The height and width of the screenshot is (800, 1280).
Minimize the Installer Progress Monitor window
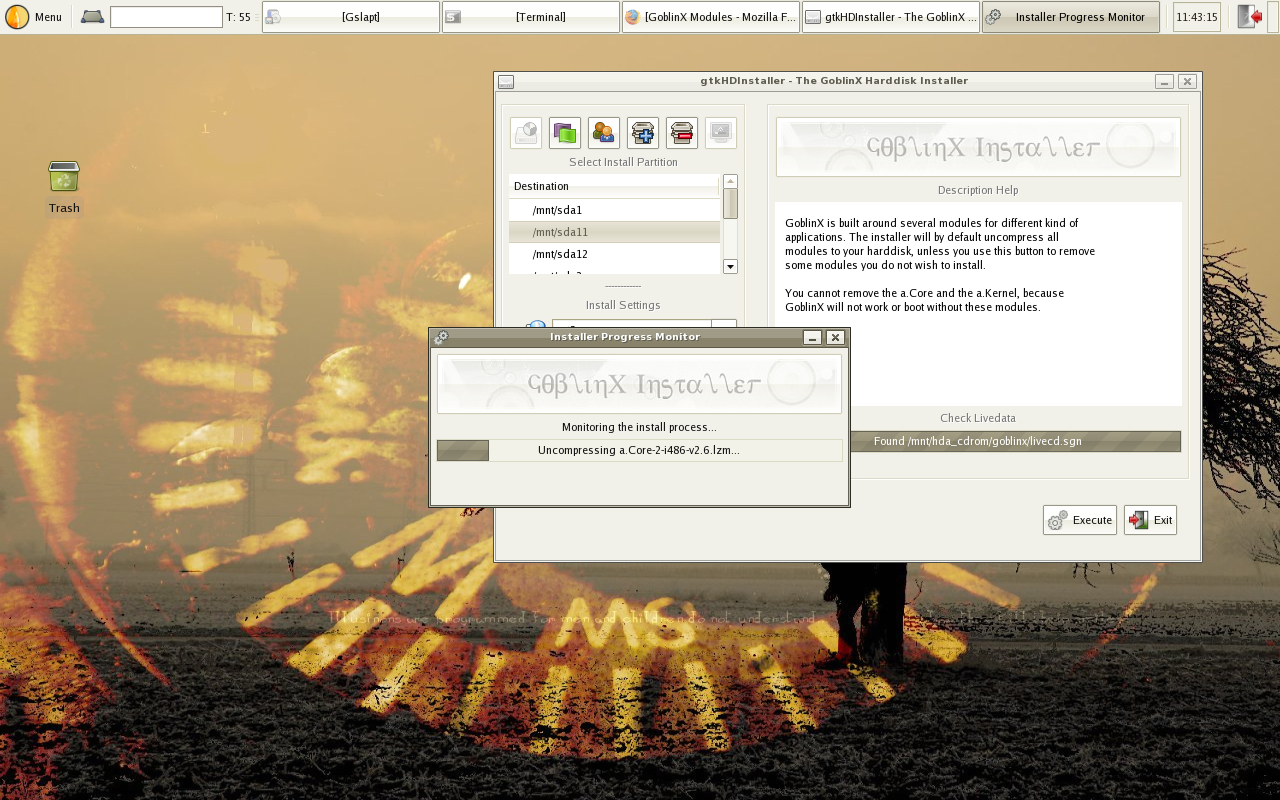[x=813, y=337]
